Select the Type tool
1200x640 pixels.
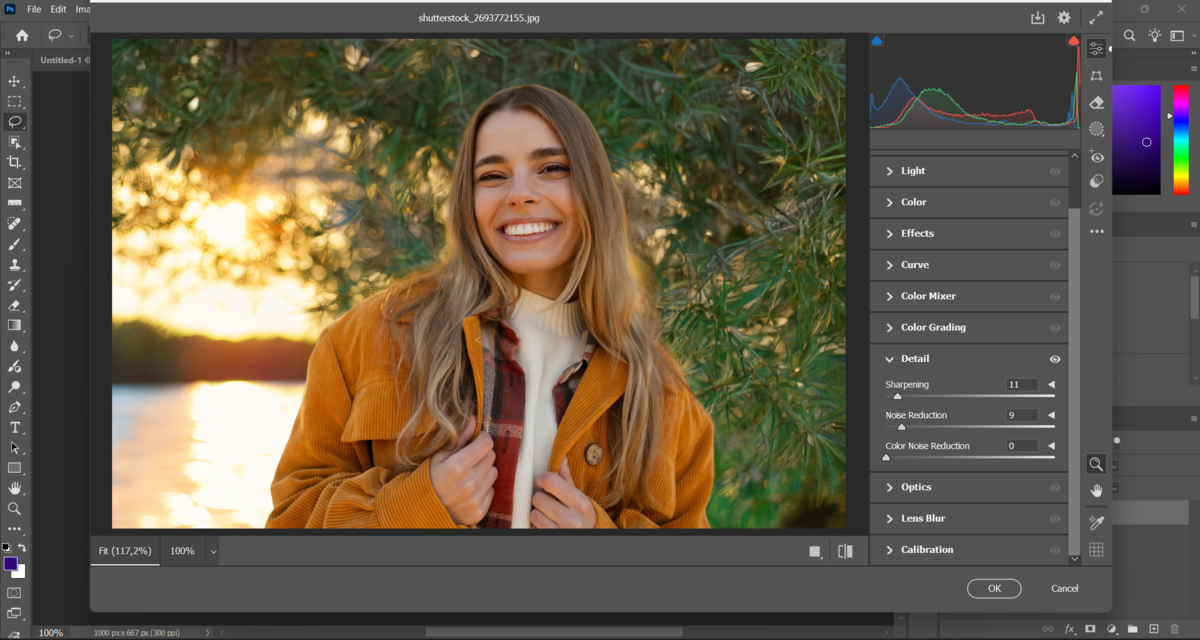(14, 427)
